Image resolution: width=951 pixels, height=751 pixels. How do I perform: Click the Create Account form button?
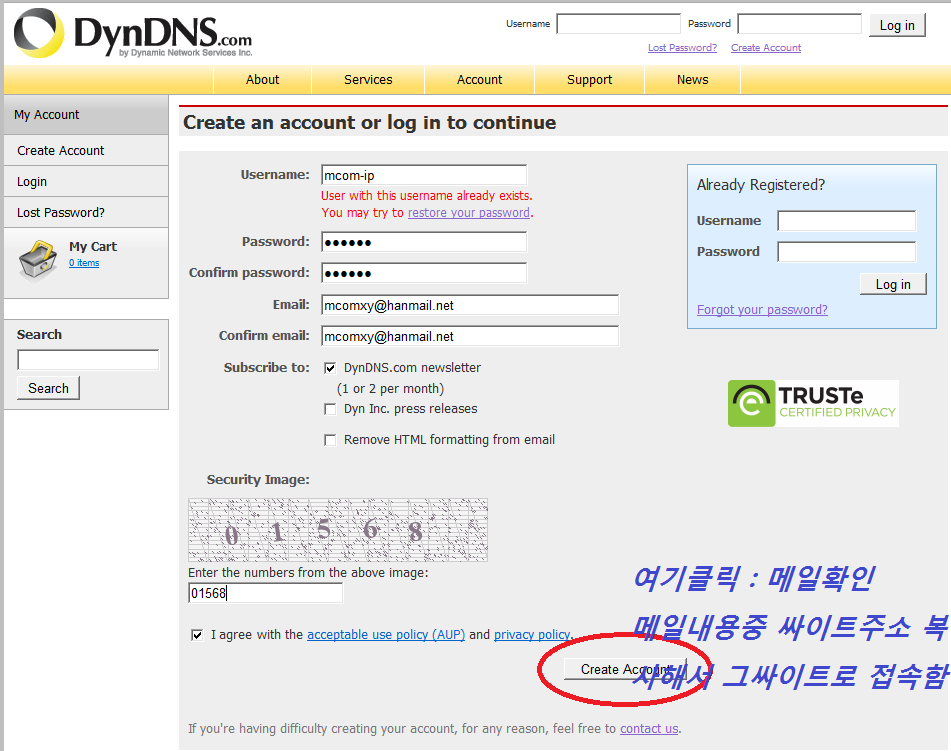[625, 669]
